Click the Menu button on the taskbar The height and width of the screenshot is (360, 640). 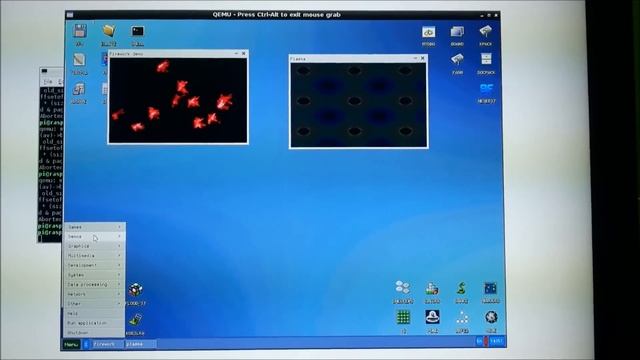pyautogui.click(x=71, y=344)
